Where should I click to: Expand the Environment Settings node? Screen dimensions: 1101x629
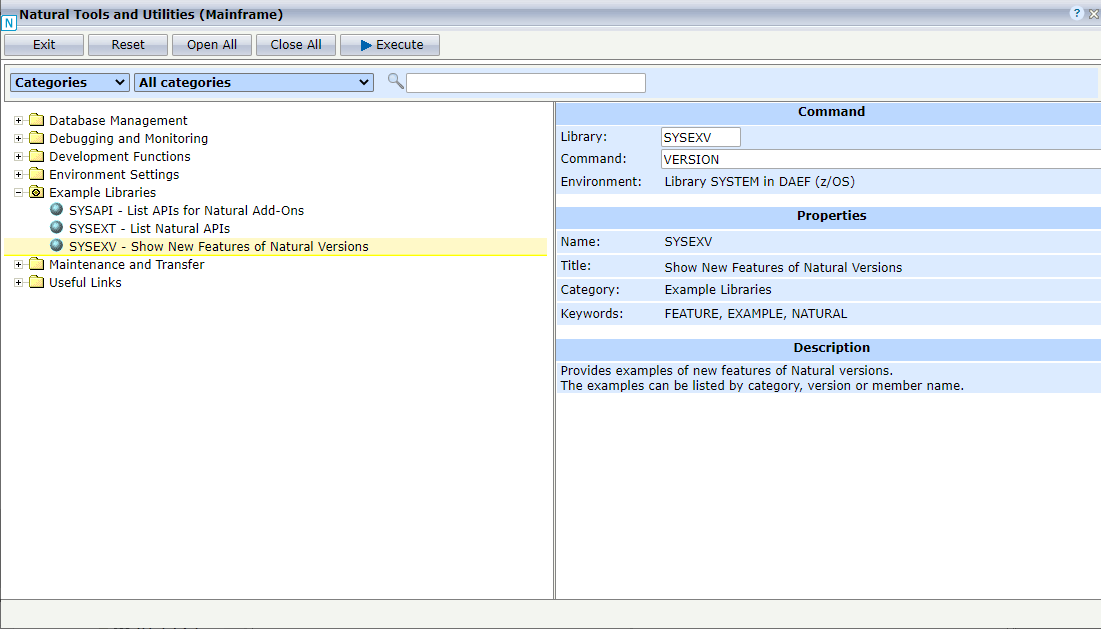[17, 174]
